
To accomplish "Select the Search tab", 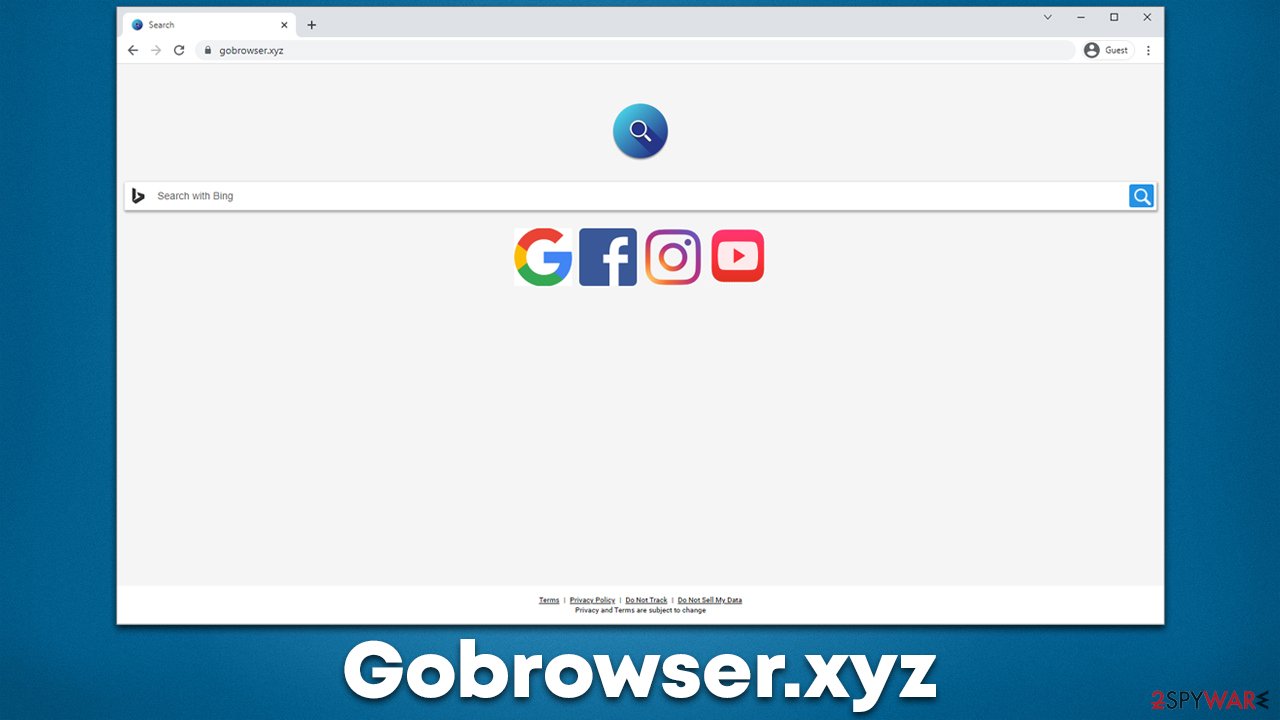I will tap(210, 25).
